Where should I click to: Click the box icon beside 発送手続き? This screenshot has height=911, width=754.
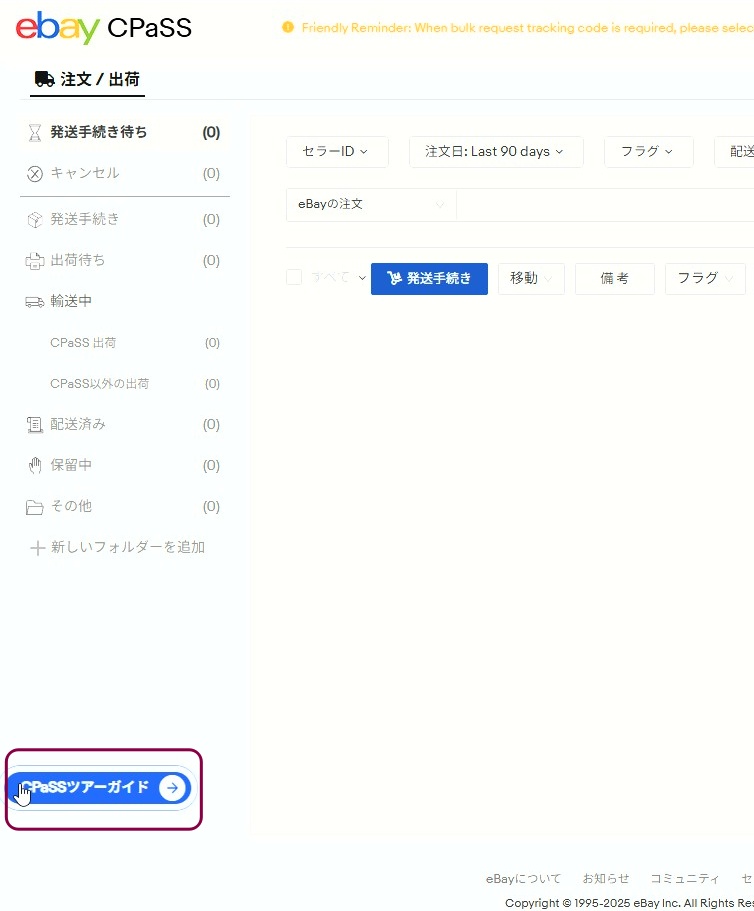coord(35,220)
